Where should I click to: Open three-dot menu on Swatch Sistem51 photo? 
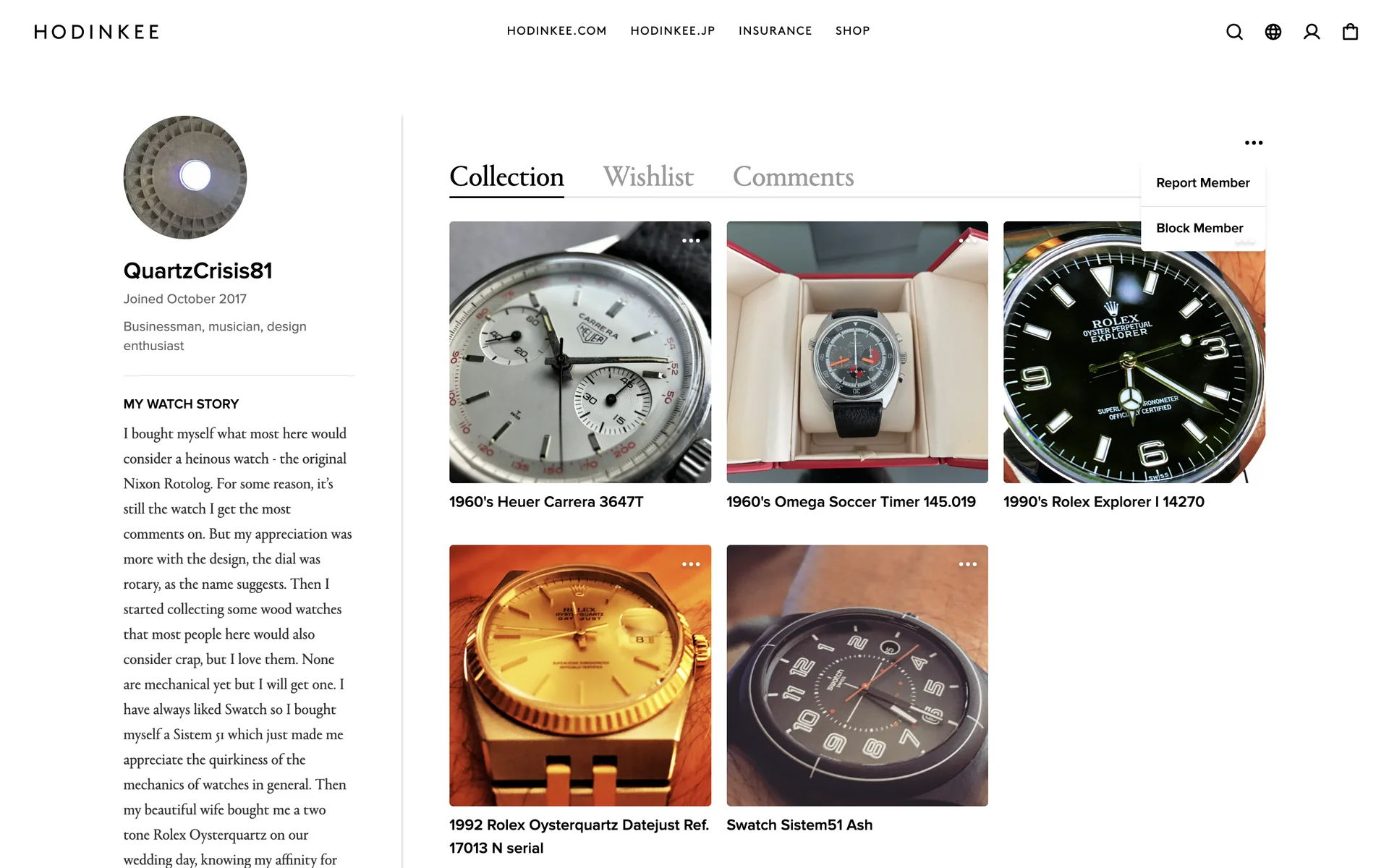(968, 564)
